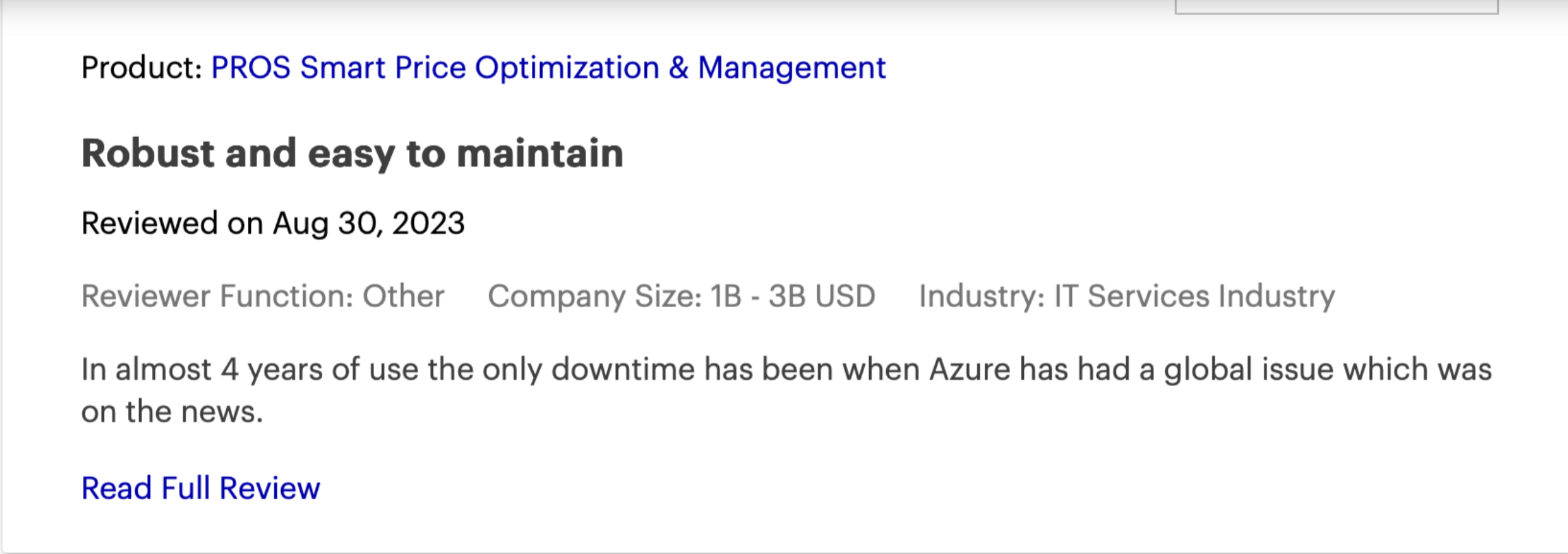Click the "IT Services Industry" value
This screenshot has height=554, width=1568.
click(1195, 296)
